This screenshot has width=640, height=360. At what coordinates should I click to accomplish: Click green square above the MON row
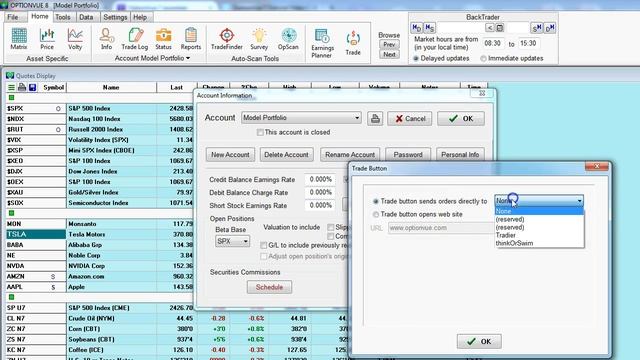click(x=11, y=213)
